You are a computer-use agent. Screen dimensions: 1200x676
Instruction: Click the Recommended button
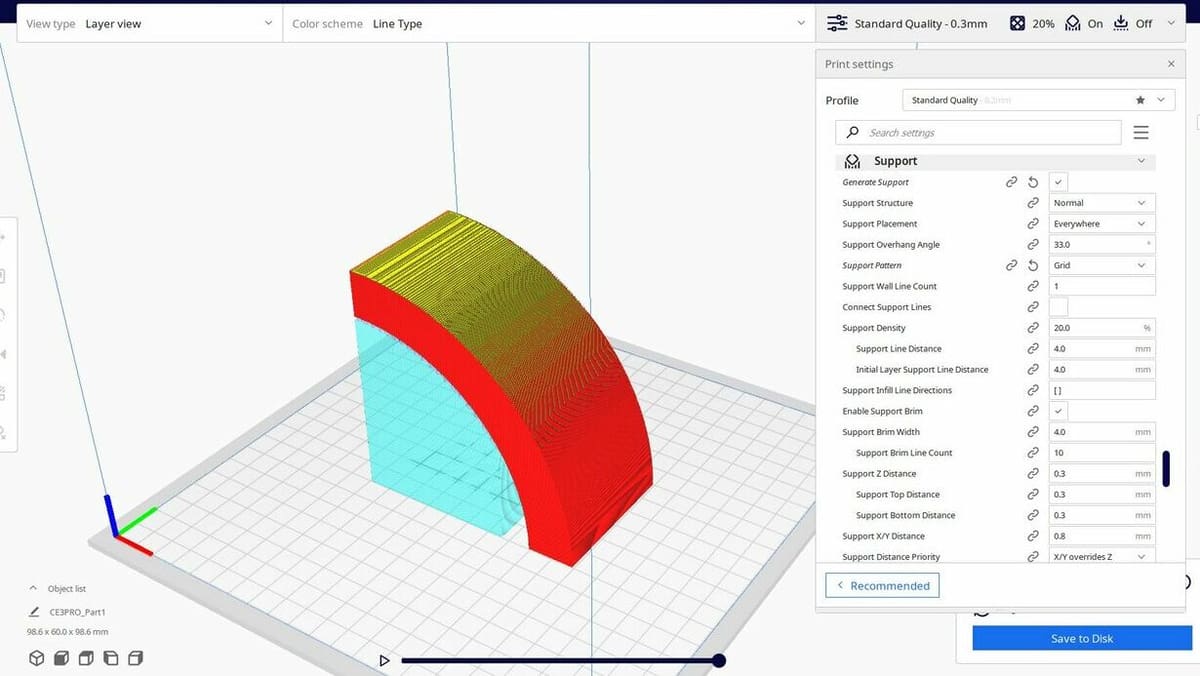click(x=882, y=586)
